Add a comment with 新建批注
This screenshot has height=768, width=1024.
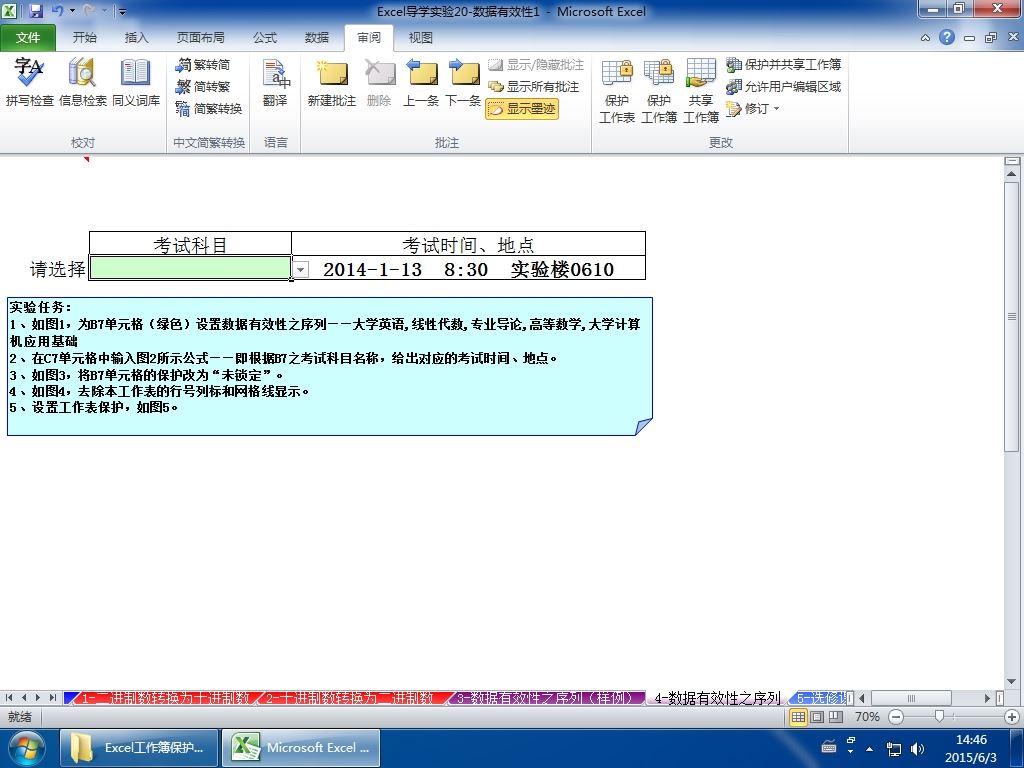(332, 82)
